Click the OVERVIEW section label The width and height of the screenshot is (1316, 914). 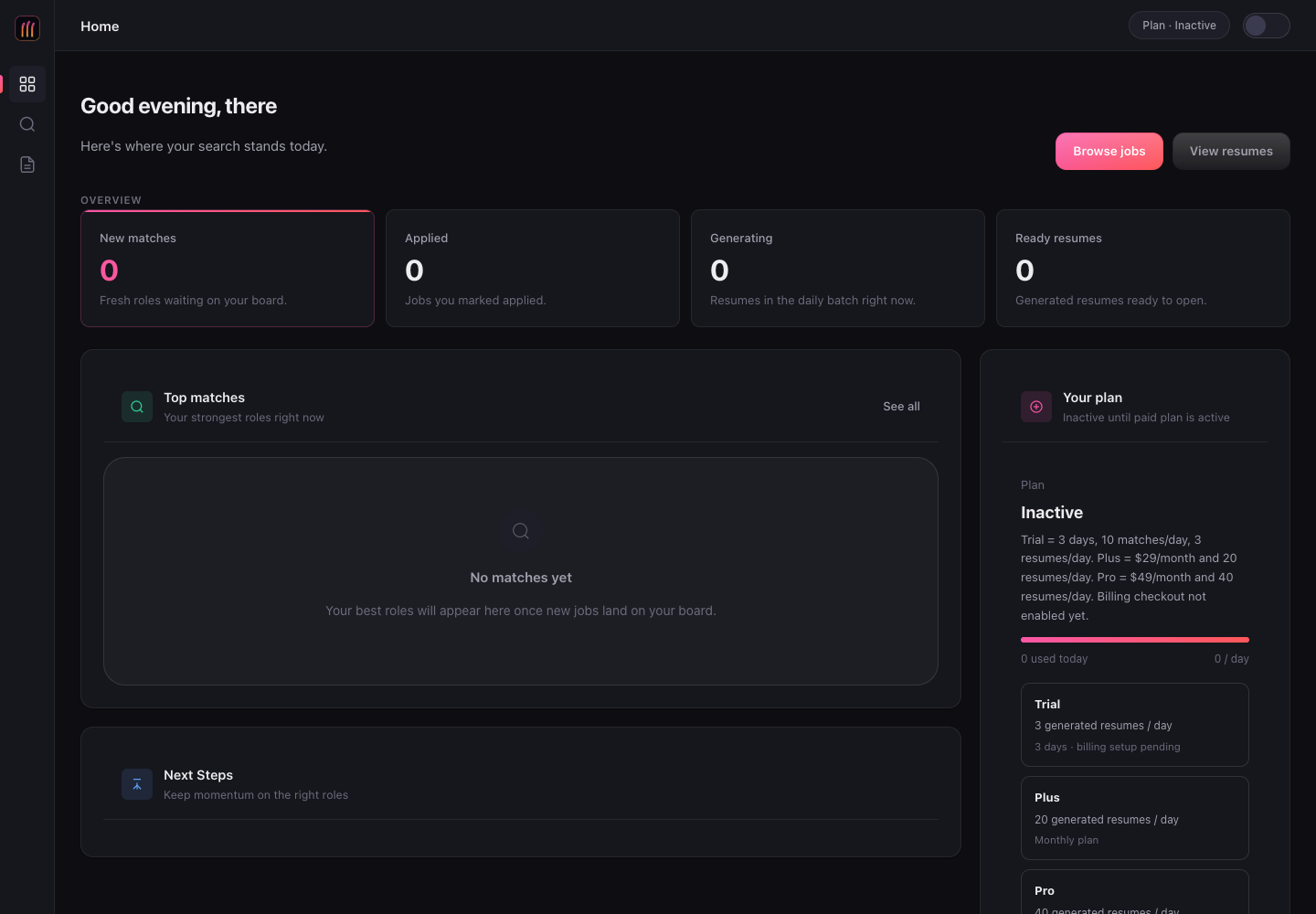pyautogui.click(x=111, y=200)
